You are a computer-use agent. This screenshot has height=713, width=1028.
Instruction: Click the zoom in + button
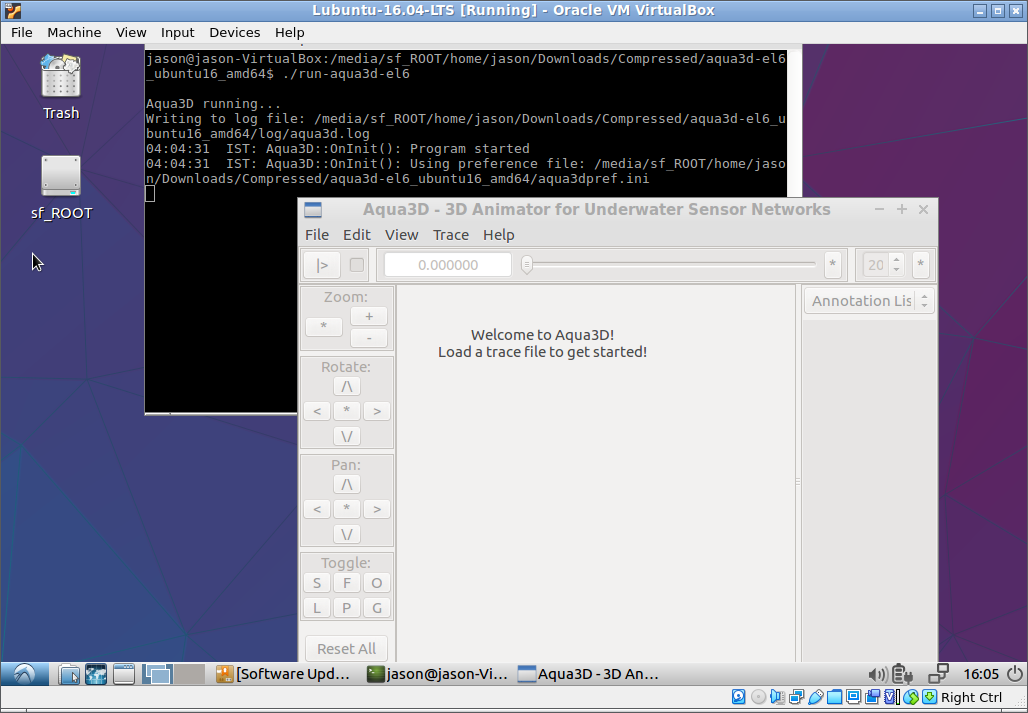(x=369, y=316)
